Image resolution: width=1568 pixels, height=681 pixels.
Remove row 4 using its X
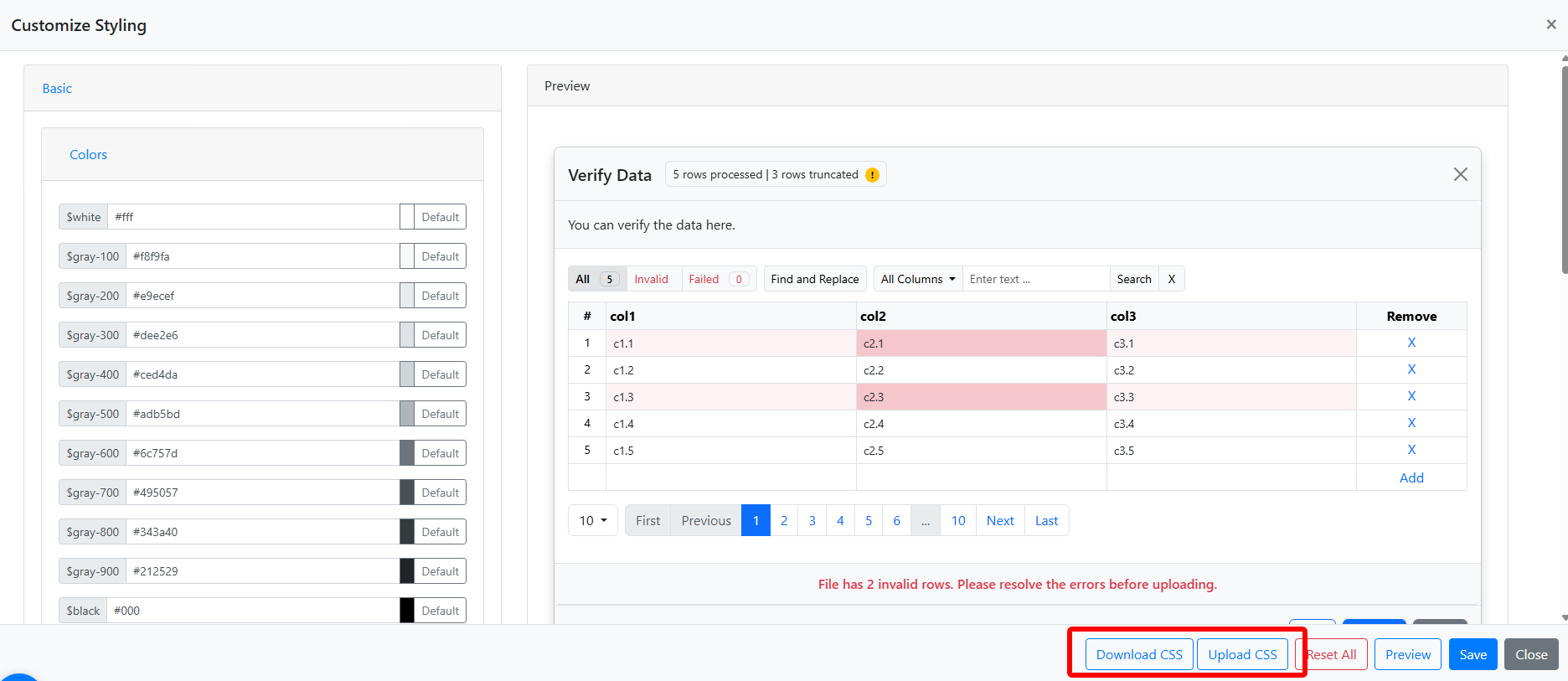tap(1411, 423)
